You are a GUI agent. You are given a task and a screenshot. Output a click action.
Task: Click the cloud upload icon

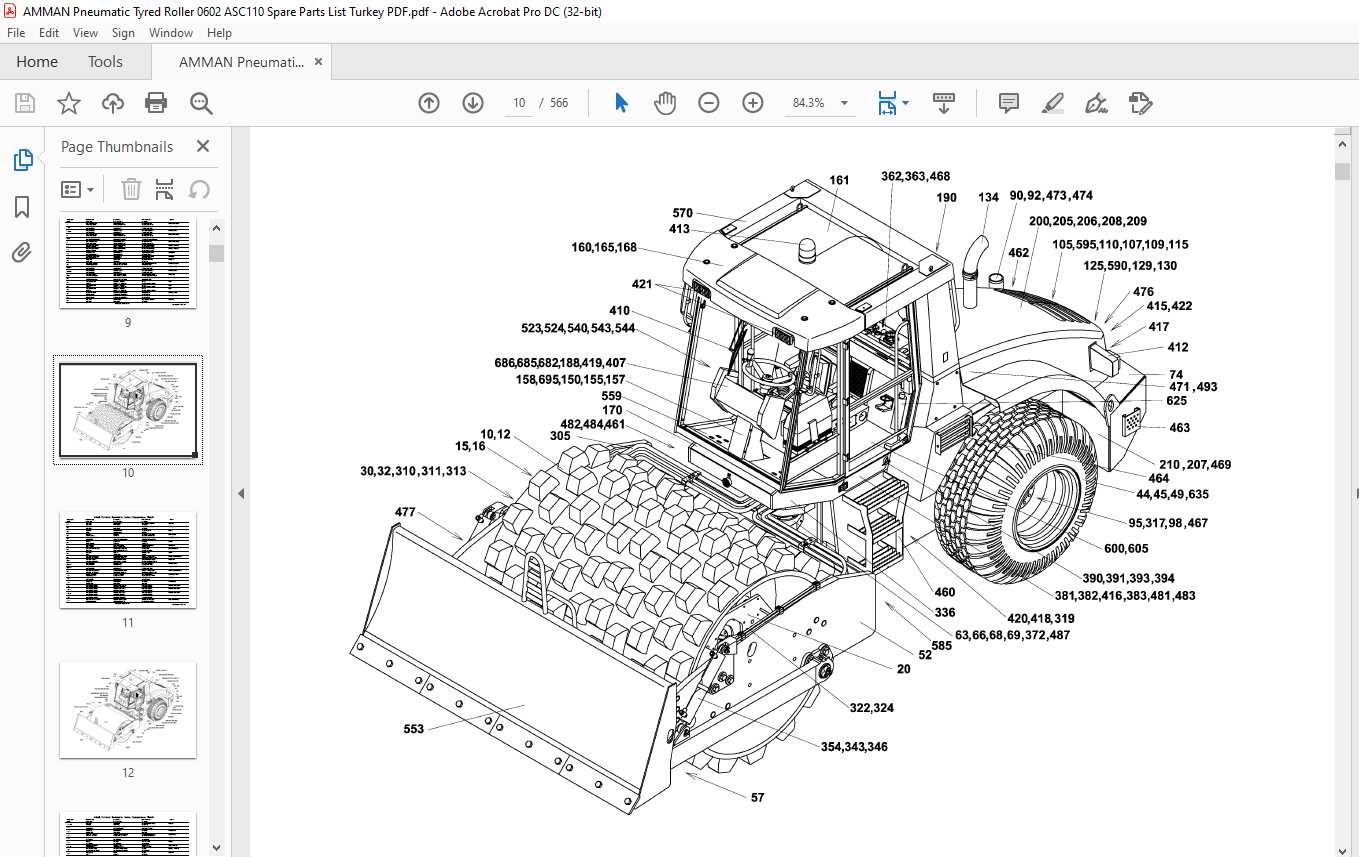(x=113, y=103)
